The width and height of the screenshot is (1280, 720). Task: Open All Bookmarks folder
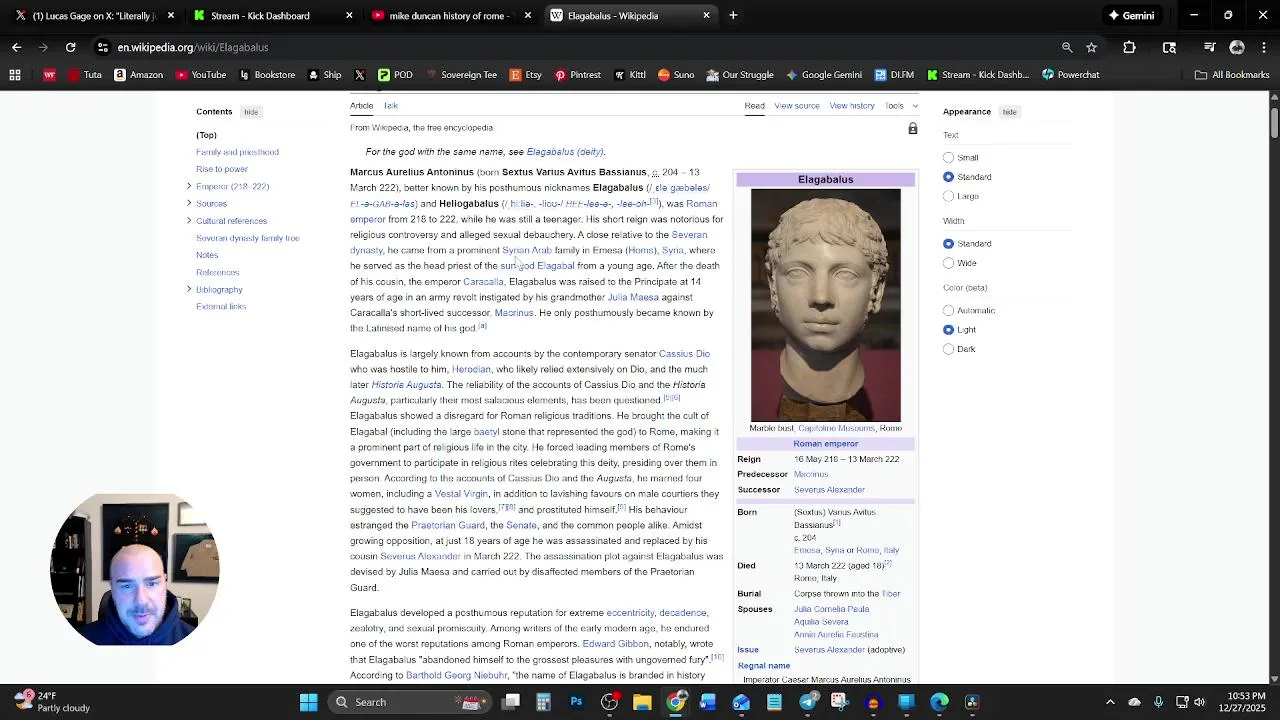coord(1232,74)
